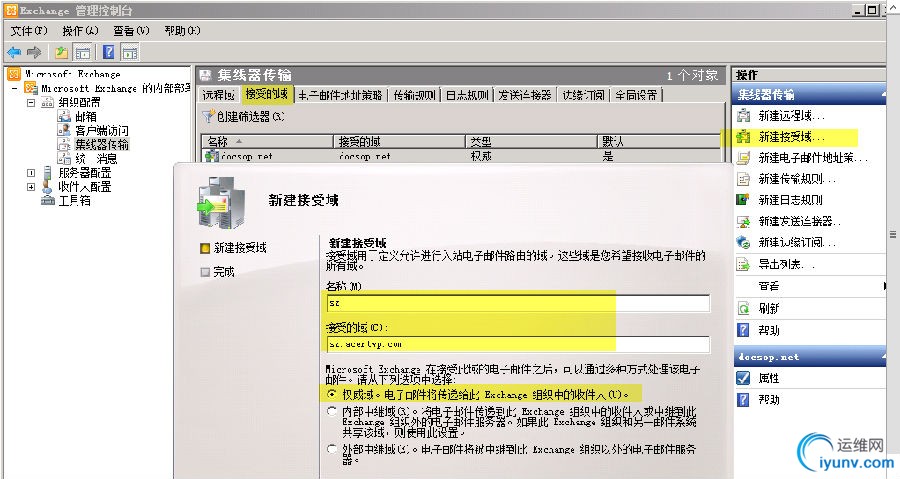The width and height of the screenshot is (900, 479).
Task: Open the 操作(A) menu
Action: pos(80,30)
